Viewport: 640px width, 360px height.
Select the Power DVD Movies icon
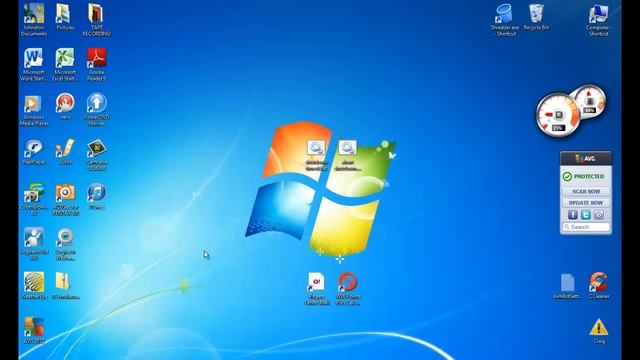point(97,110)
